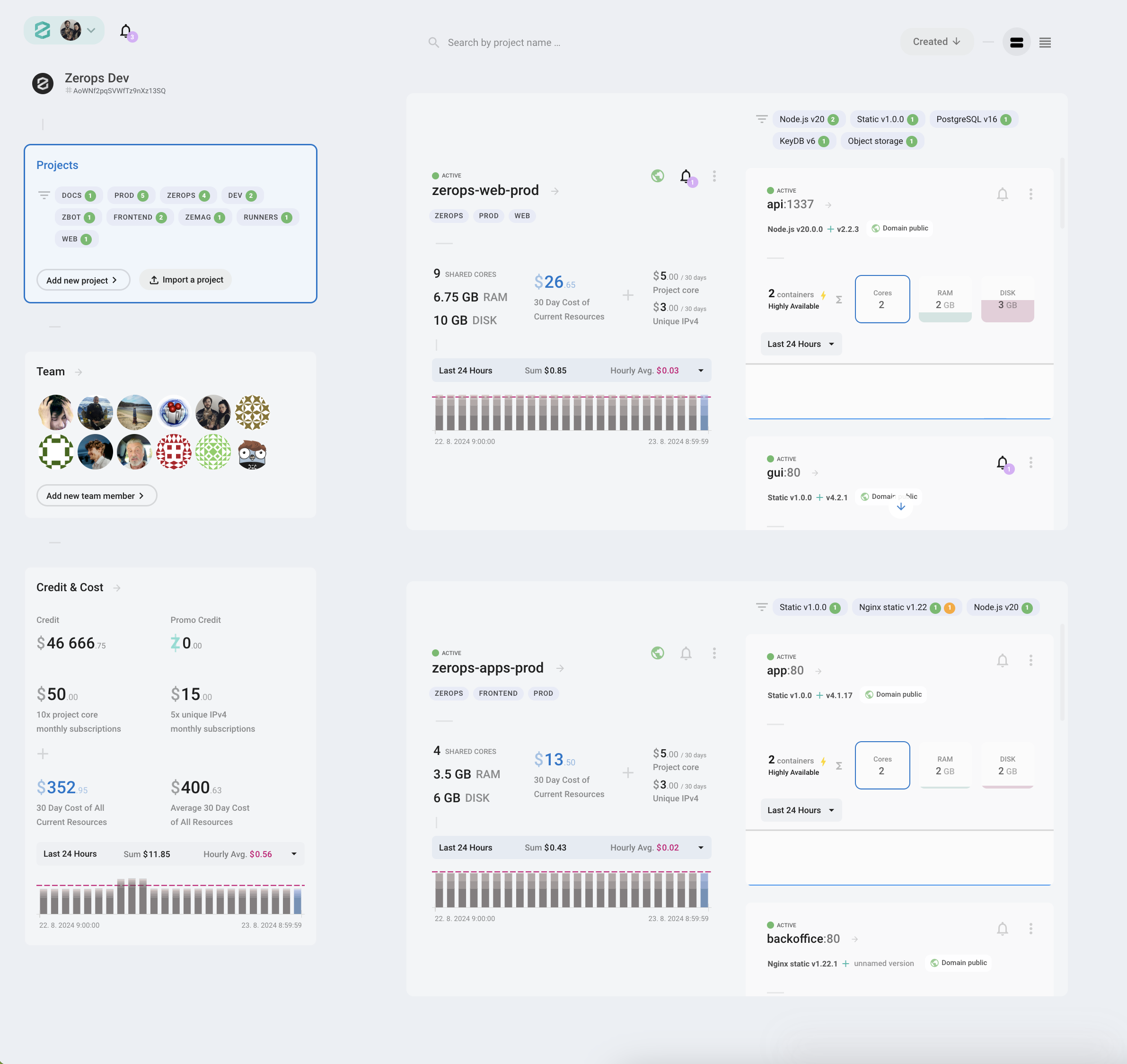Toggle the ZEMAG project filter tag
Screen dimensions: 1127x1064
point(204,217)
